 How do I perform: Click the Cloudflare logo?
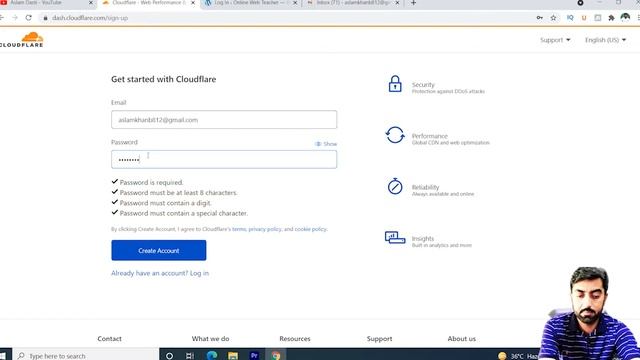click(x=22, y=40)
